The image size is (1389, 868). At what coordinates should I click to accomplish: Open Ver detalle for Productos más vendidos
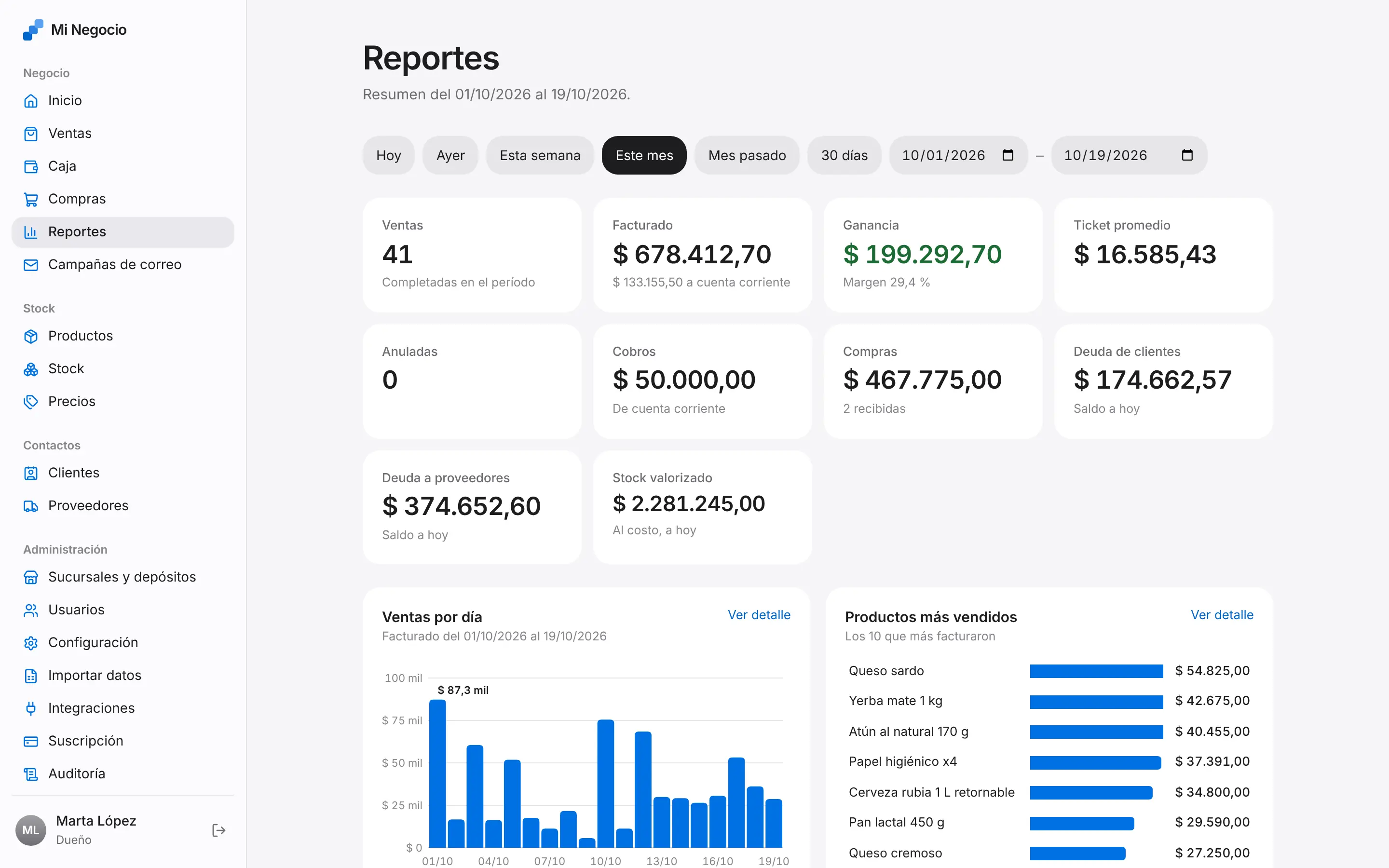1222,615
